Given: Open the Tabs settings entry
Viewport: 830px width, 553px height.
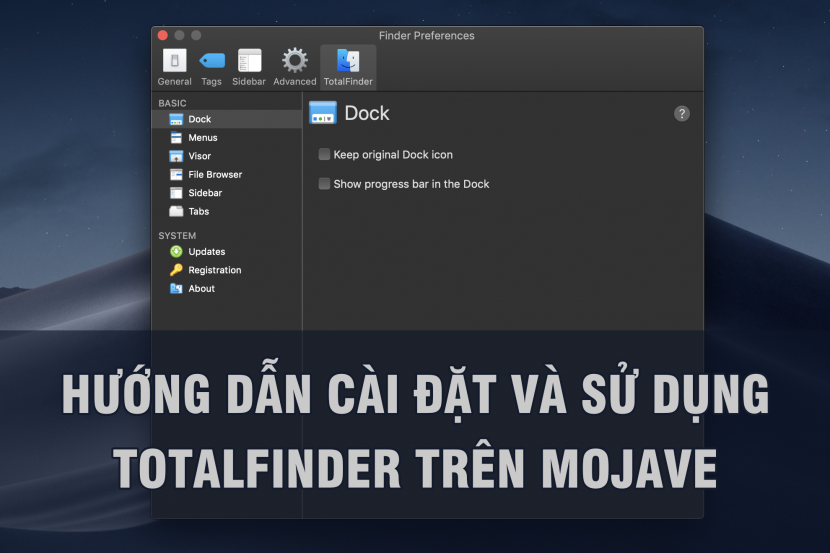Looking at the screenshot, I should click(198, 211).
